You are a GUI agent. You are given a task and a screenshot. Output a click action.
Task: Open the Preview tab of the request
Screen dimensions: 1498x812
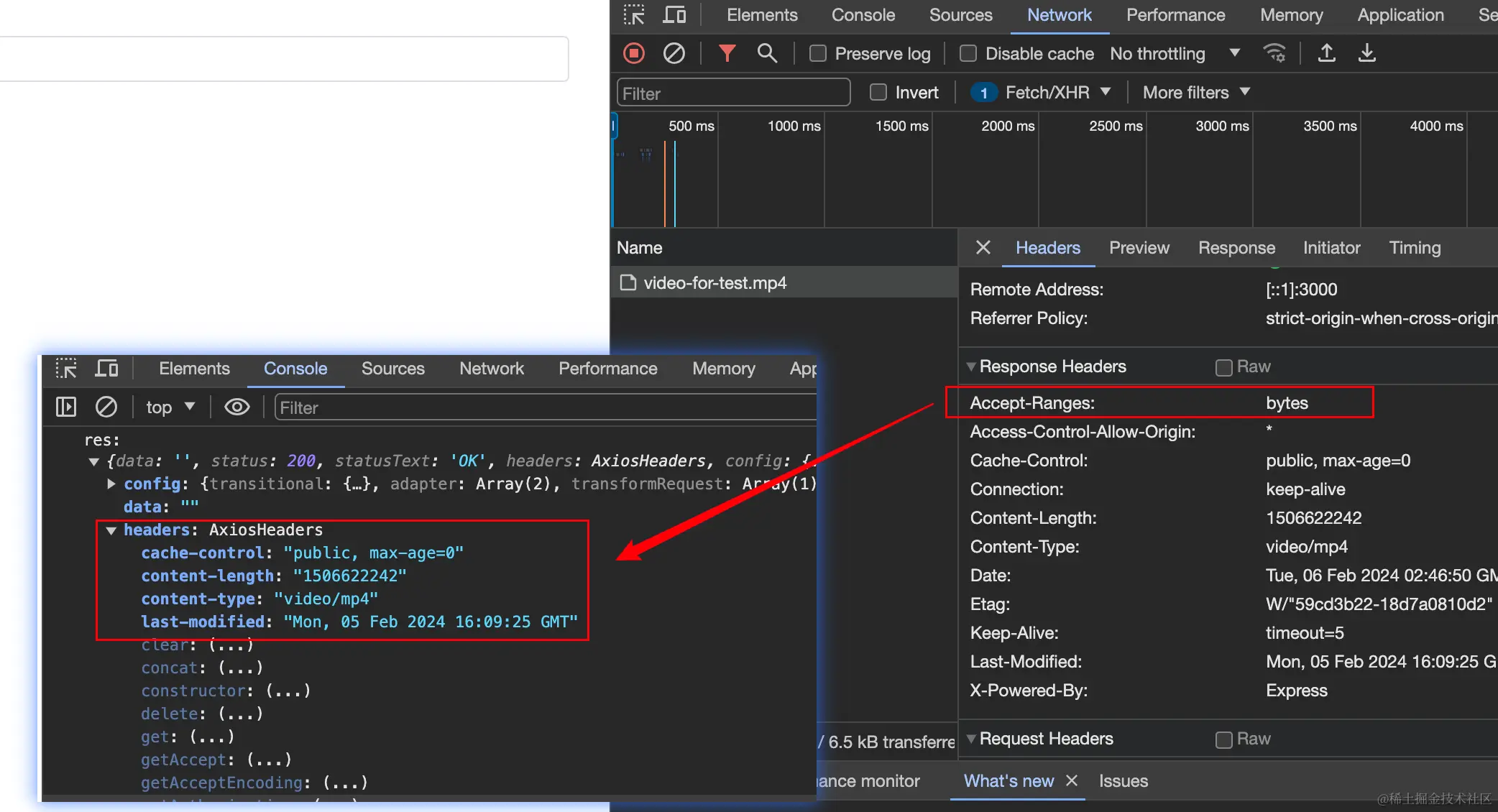pyautogui.click(x=1139, y=248)
